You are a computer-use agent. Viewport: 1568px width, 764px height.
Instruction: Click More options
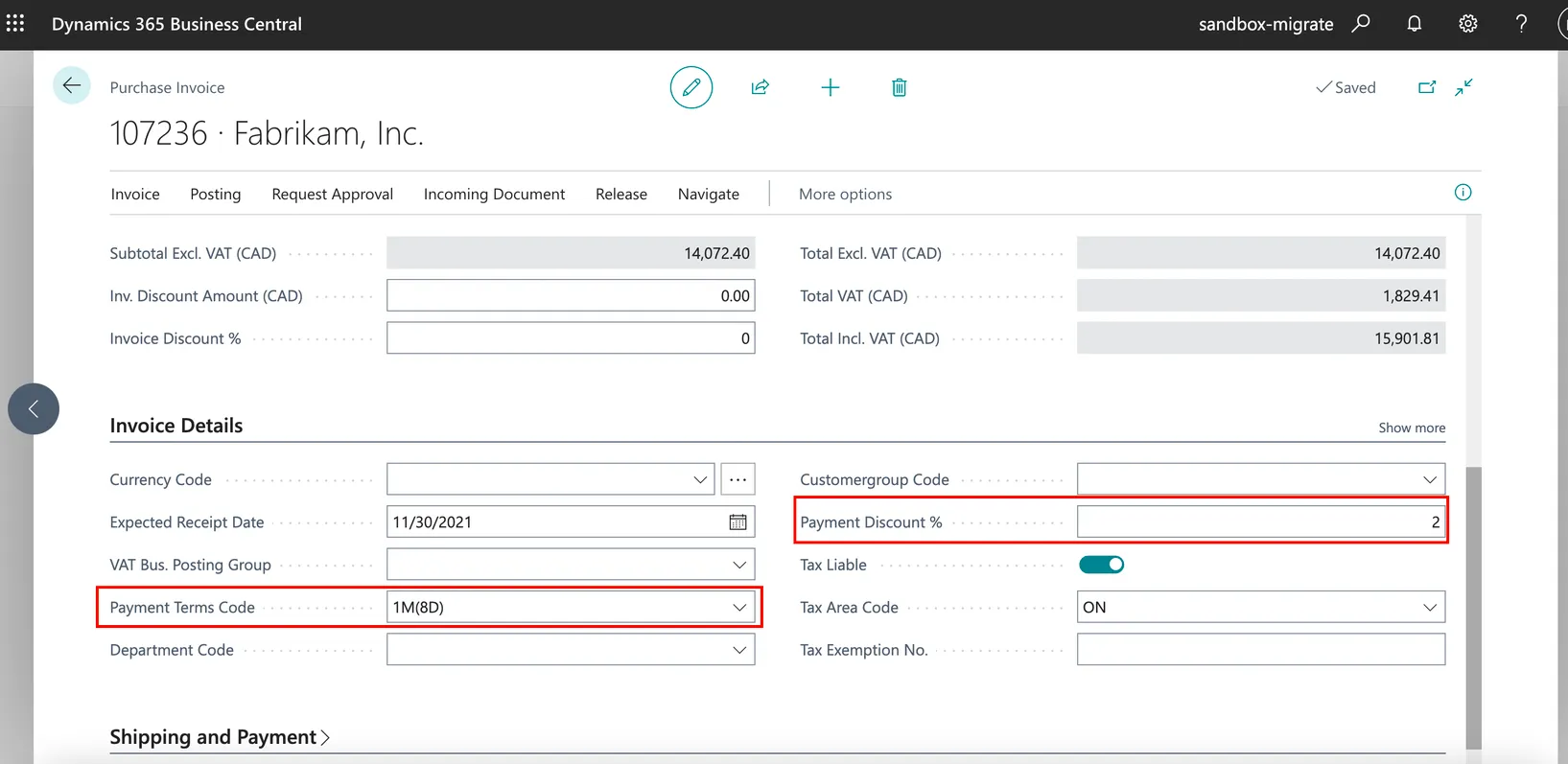(x=845, y=194)
